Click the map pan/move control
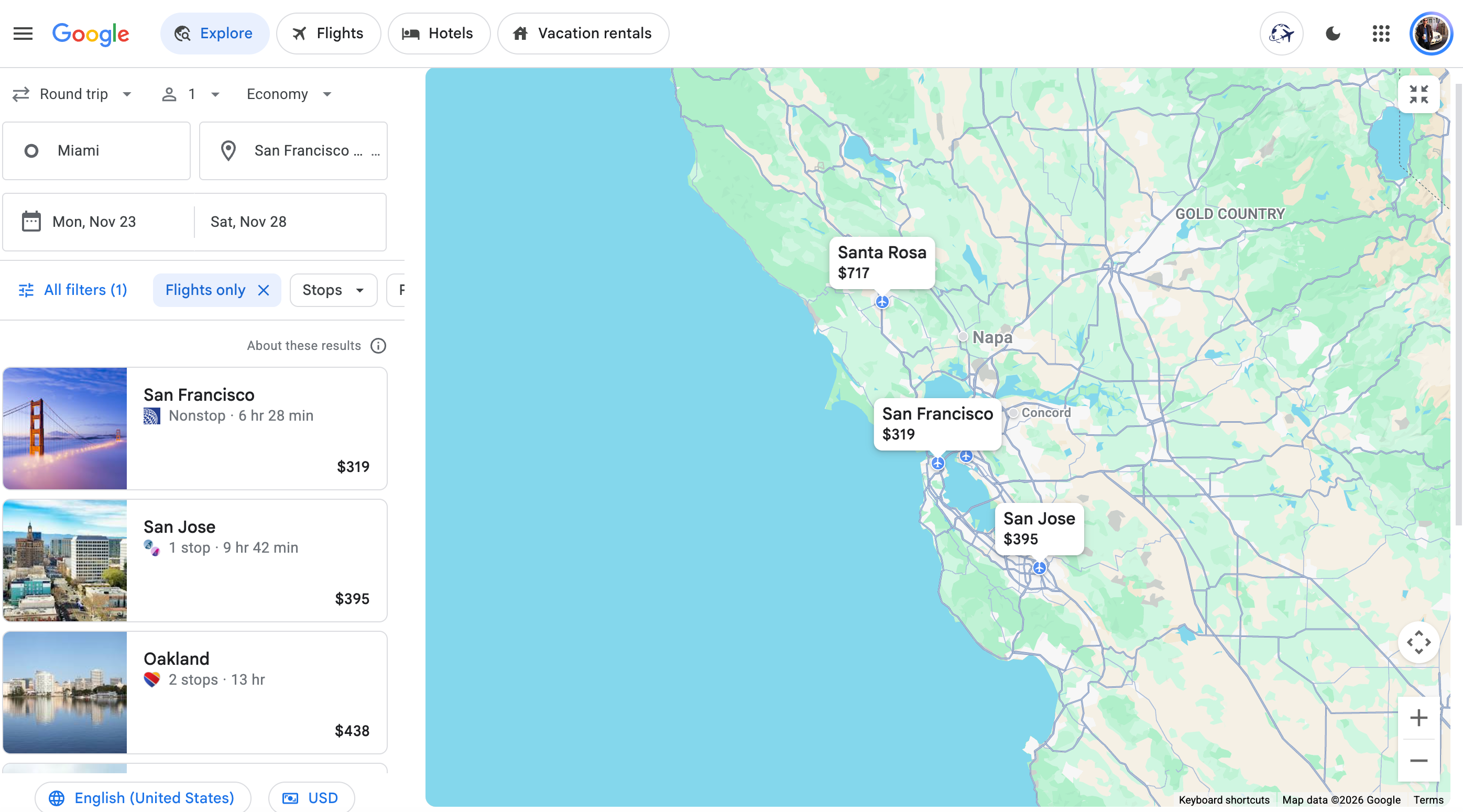 pos(1418,642)
